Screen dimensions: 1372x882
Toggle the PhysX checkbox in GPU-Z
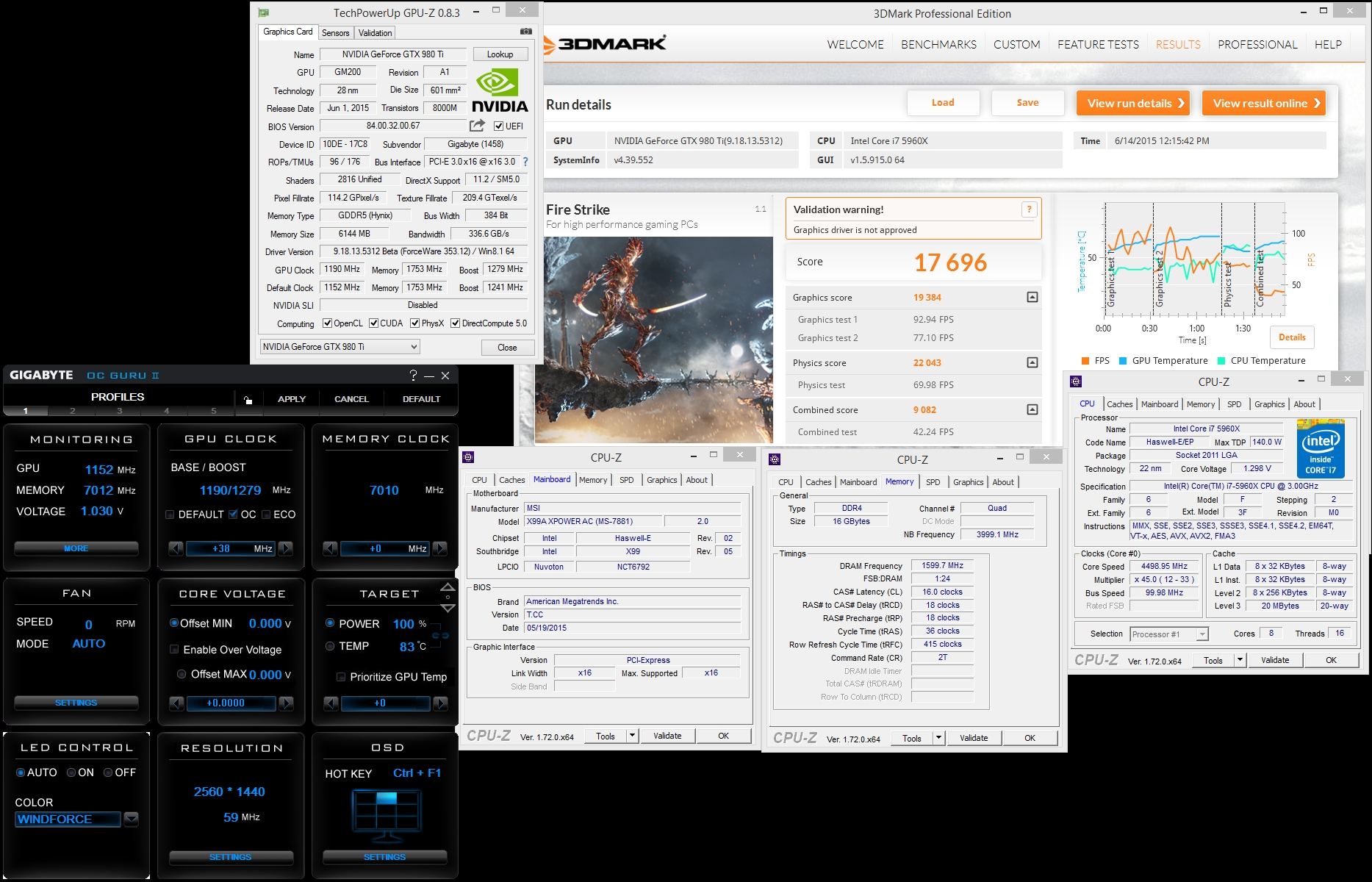pyautogui.click(x=415, y=323)
